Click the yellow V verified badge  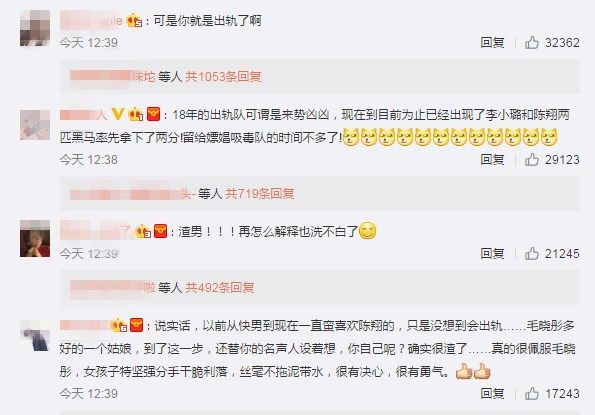tap(118, 114)
